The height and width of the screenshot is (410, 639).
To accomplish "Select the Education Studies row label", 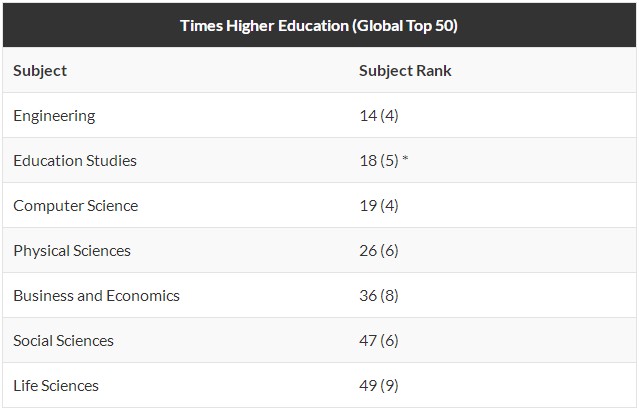I will click(75, 161).
